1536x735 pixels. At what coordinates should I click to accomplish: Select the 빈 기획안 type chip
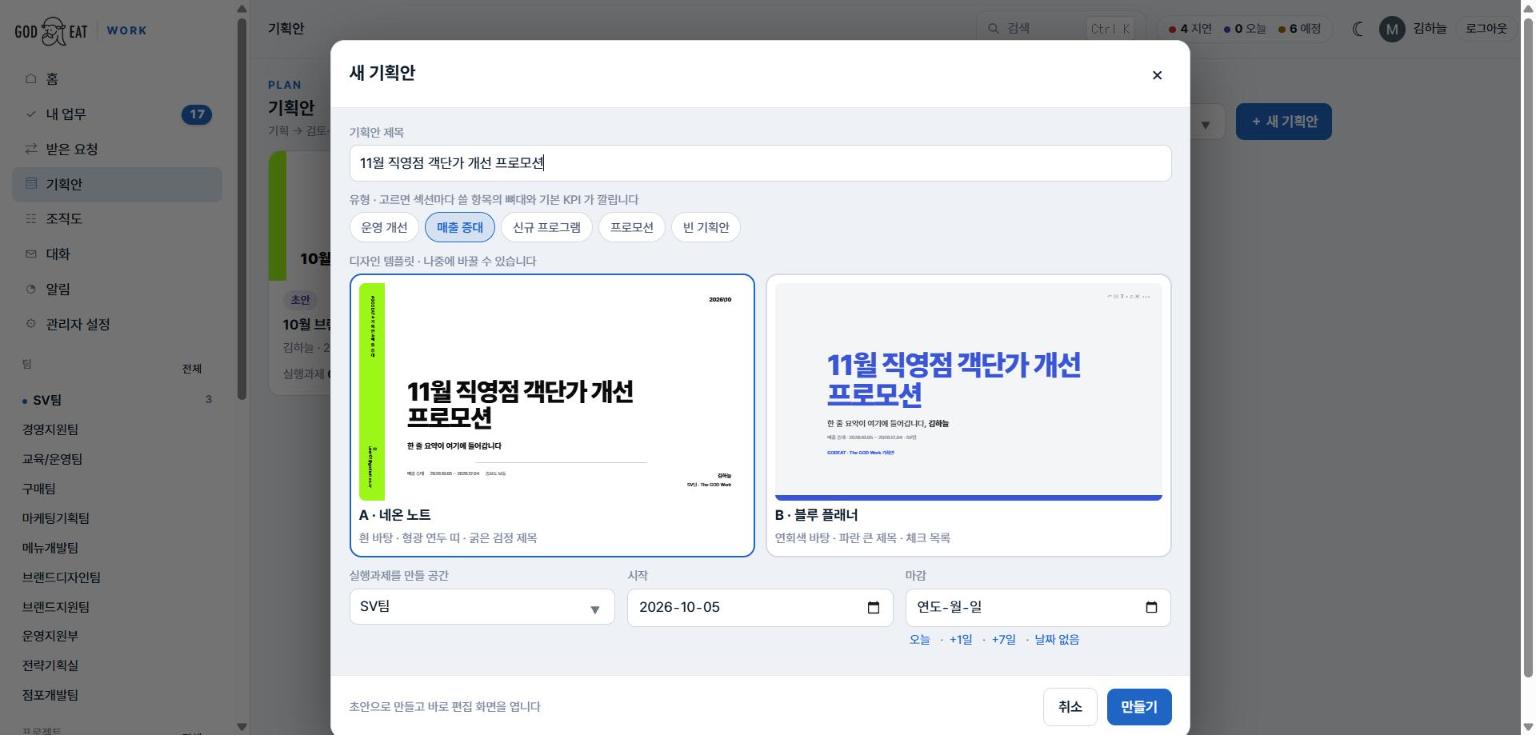tap(706, 227)
